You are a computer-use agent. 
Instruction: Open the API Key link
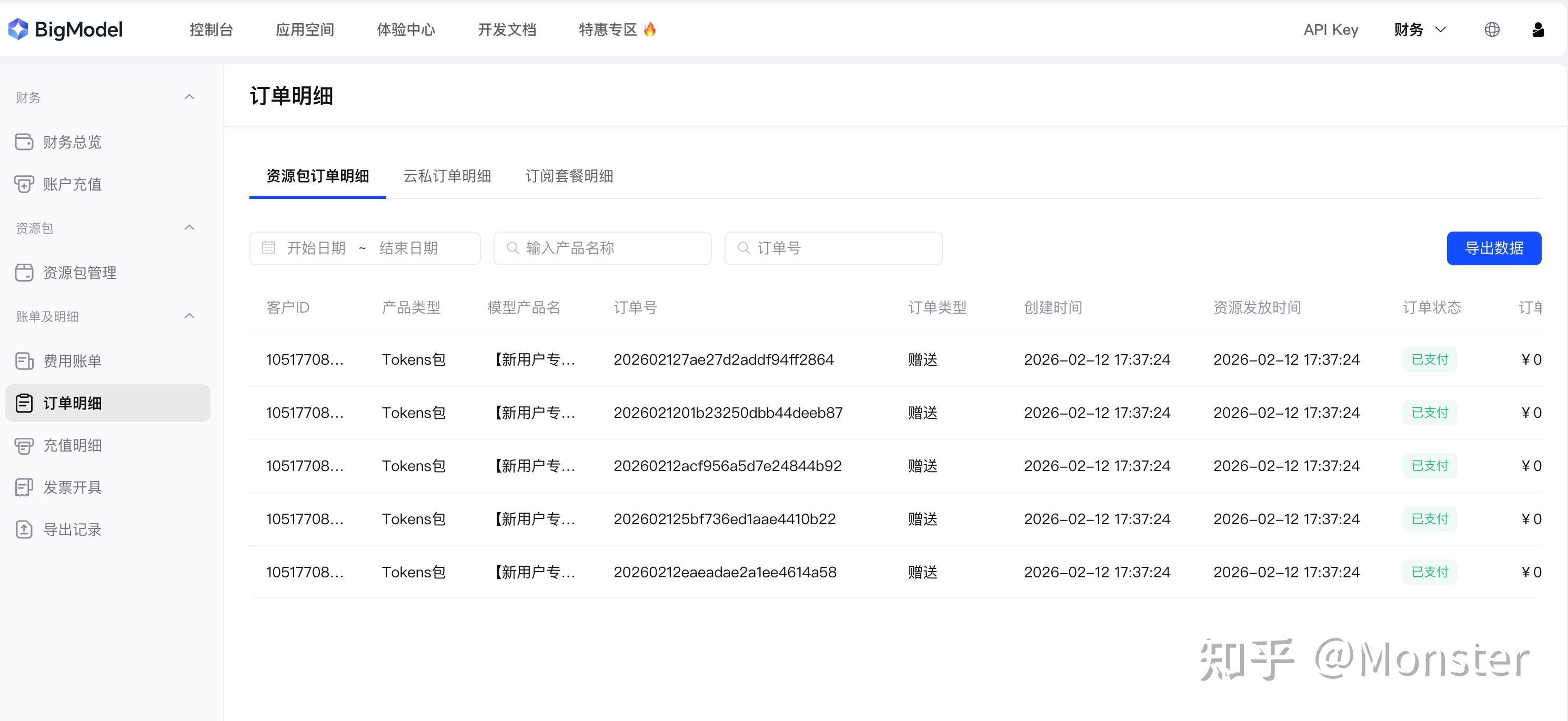[x=1331, y=29]
